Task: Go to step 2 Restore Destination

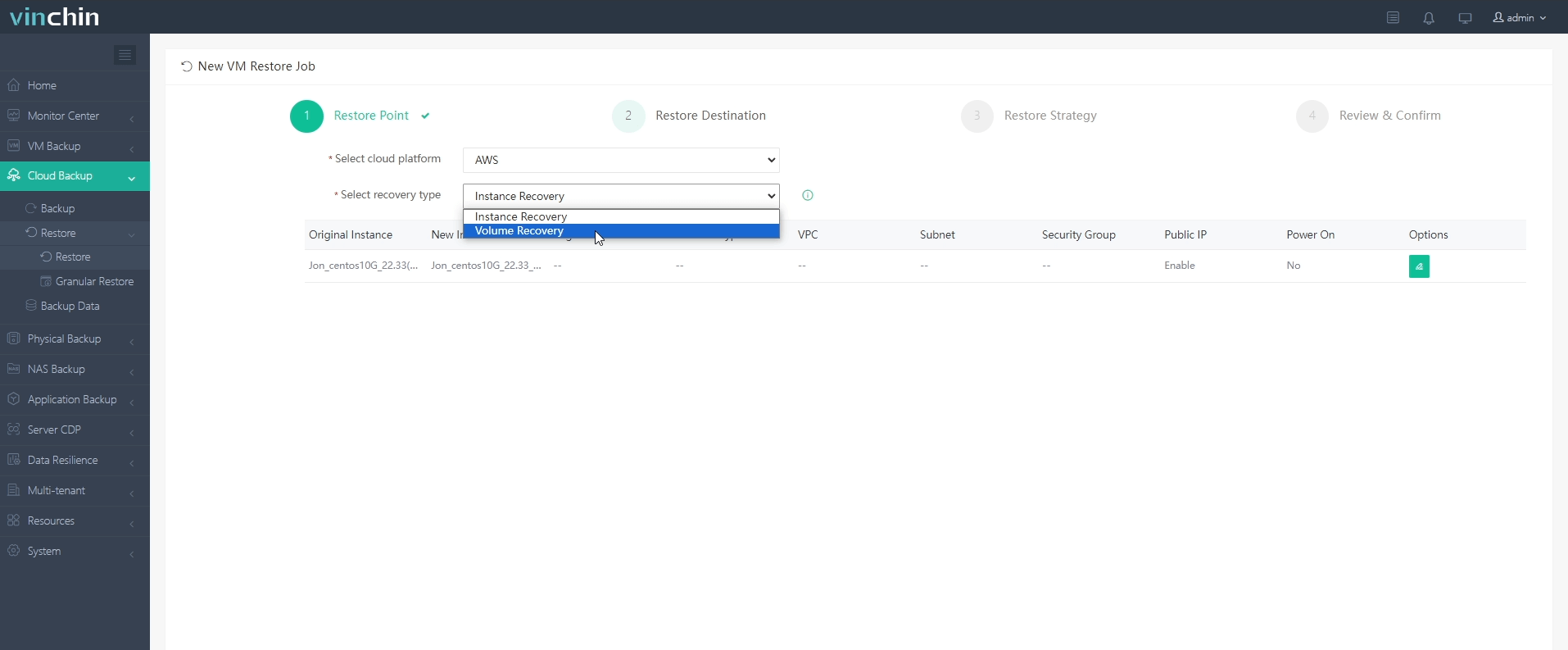Action: pyautogui.click(x=689, y=116)
